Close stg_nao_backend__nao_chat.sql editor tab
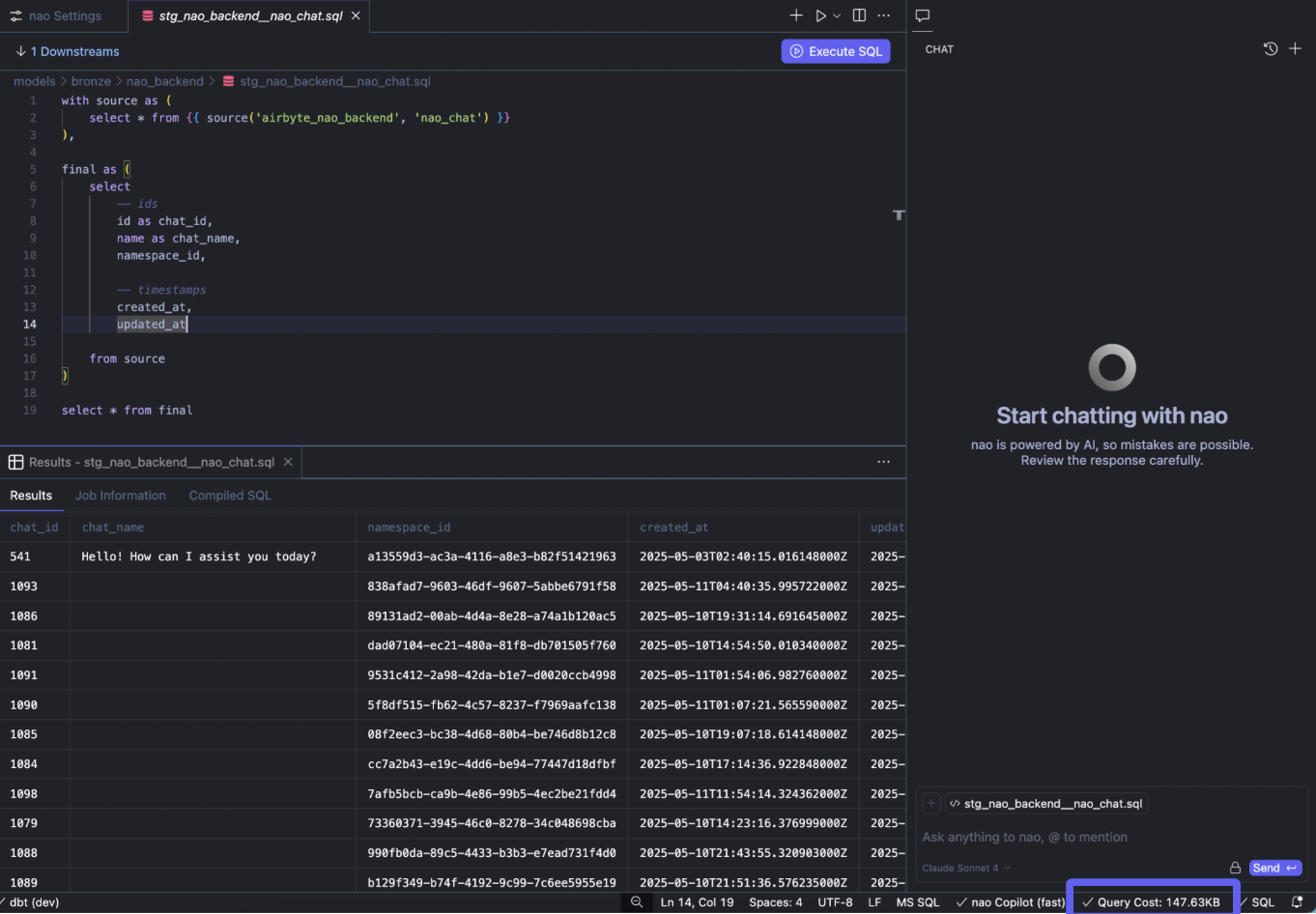Viewport: 1316px width, 914px height. tap(356, 15)
